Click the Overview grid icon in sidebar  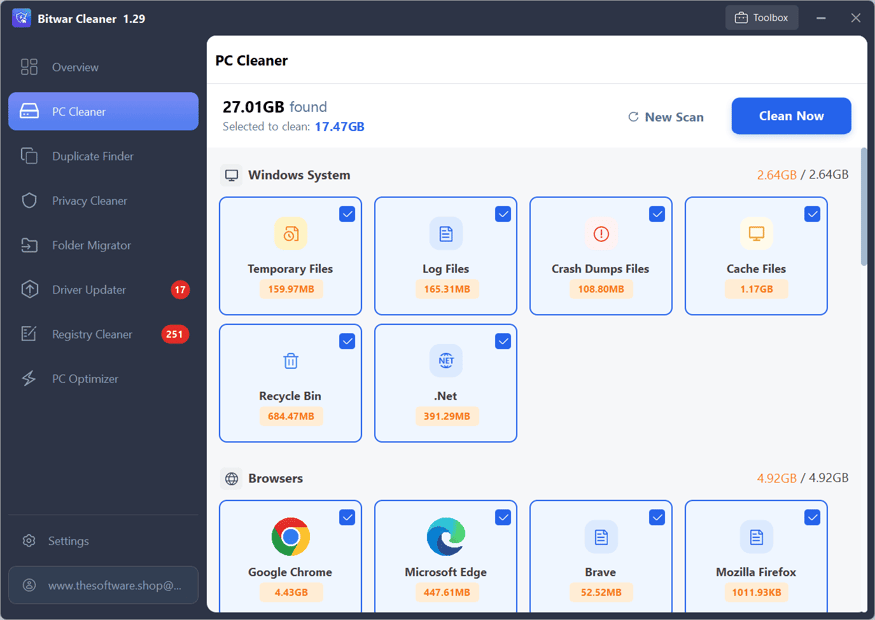[29, 67]
